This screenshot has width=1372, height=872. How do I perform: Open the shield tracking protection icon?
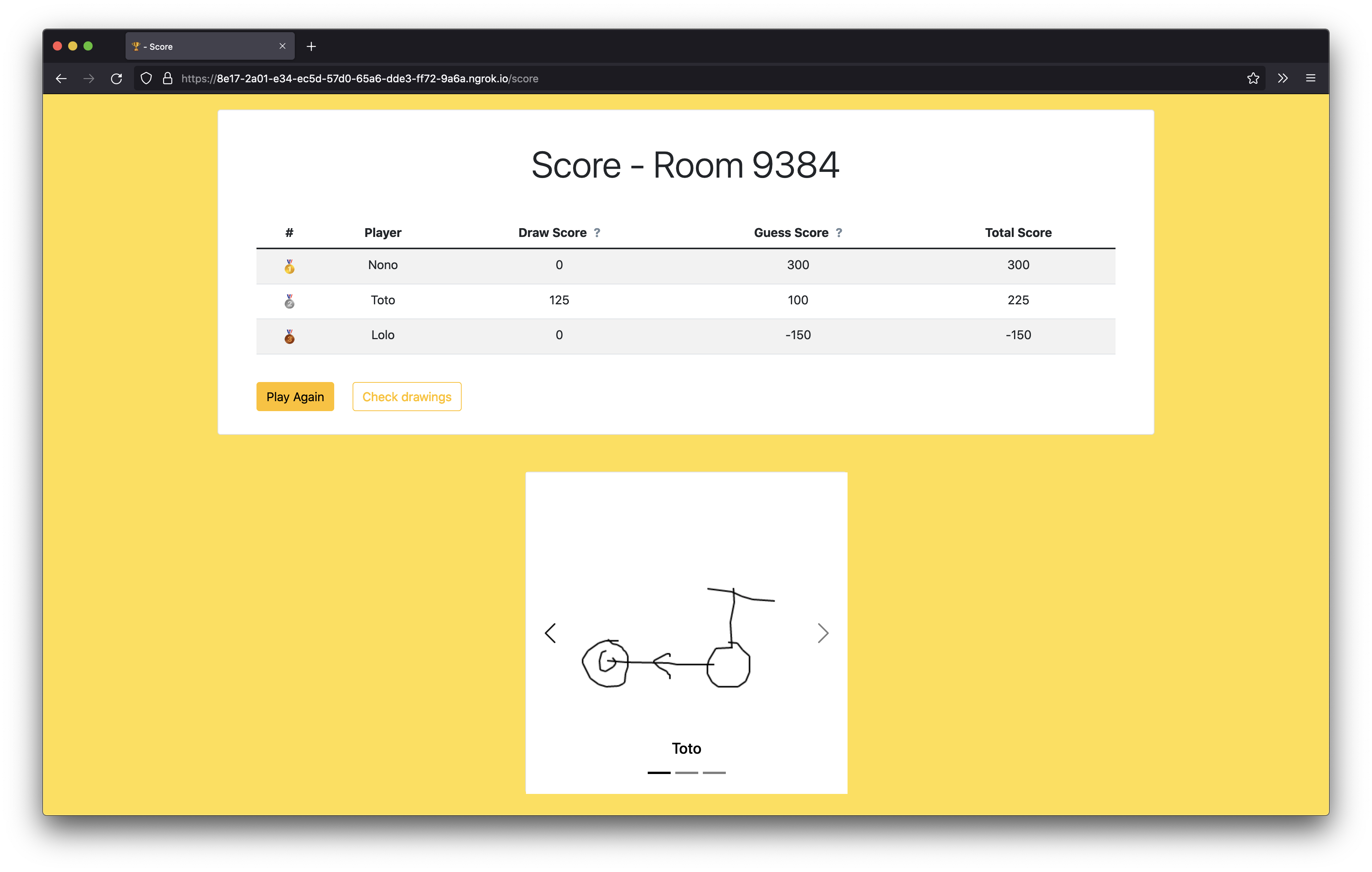point(147,78)
